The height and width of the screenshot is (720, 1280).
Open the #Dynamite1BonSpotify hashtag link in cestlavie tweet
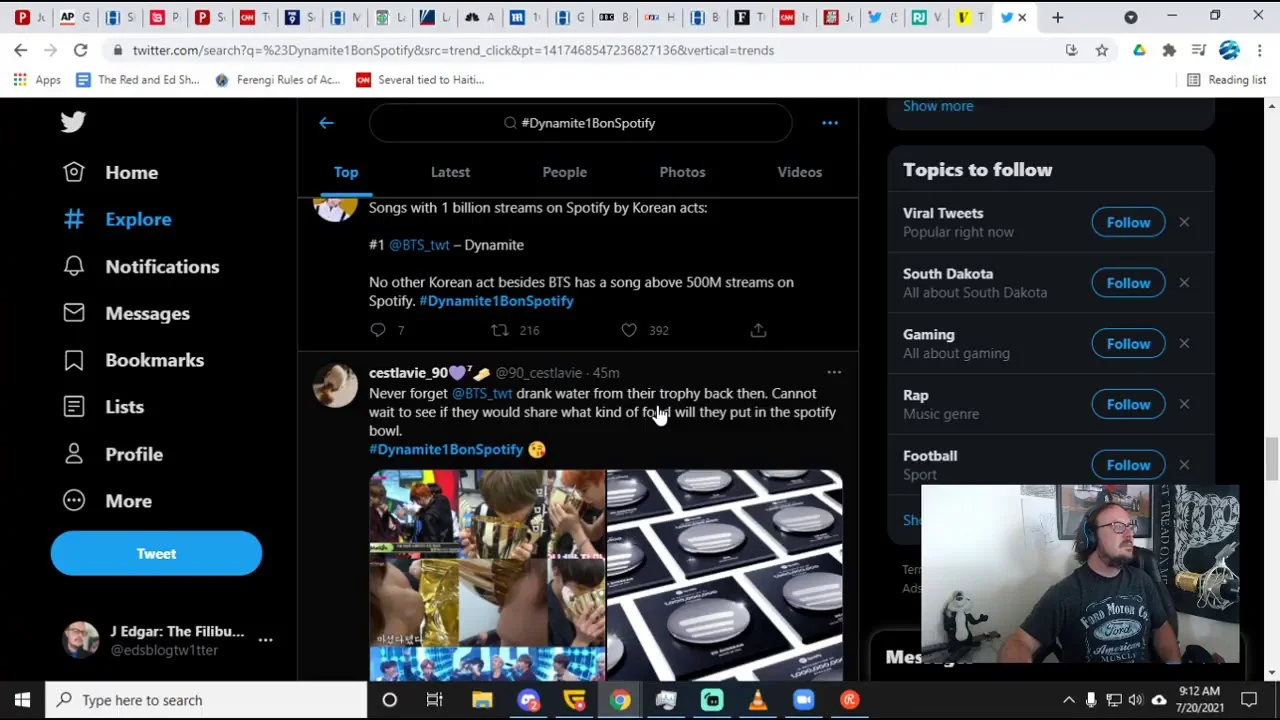pos(446,450)
